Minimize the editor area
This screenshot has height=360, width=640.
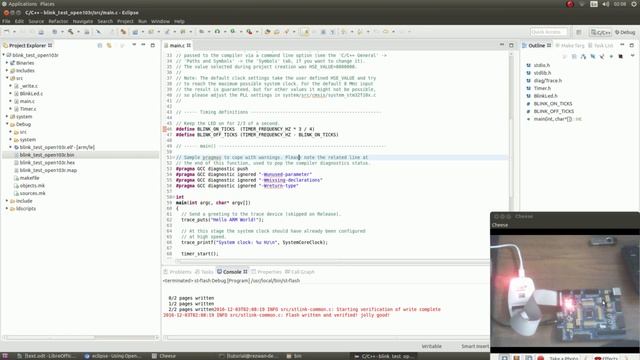(502, 45)
